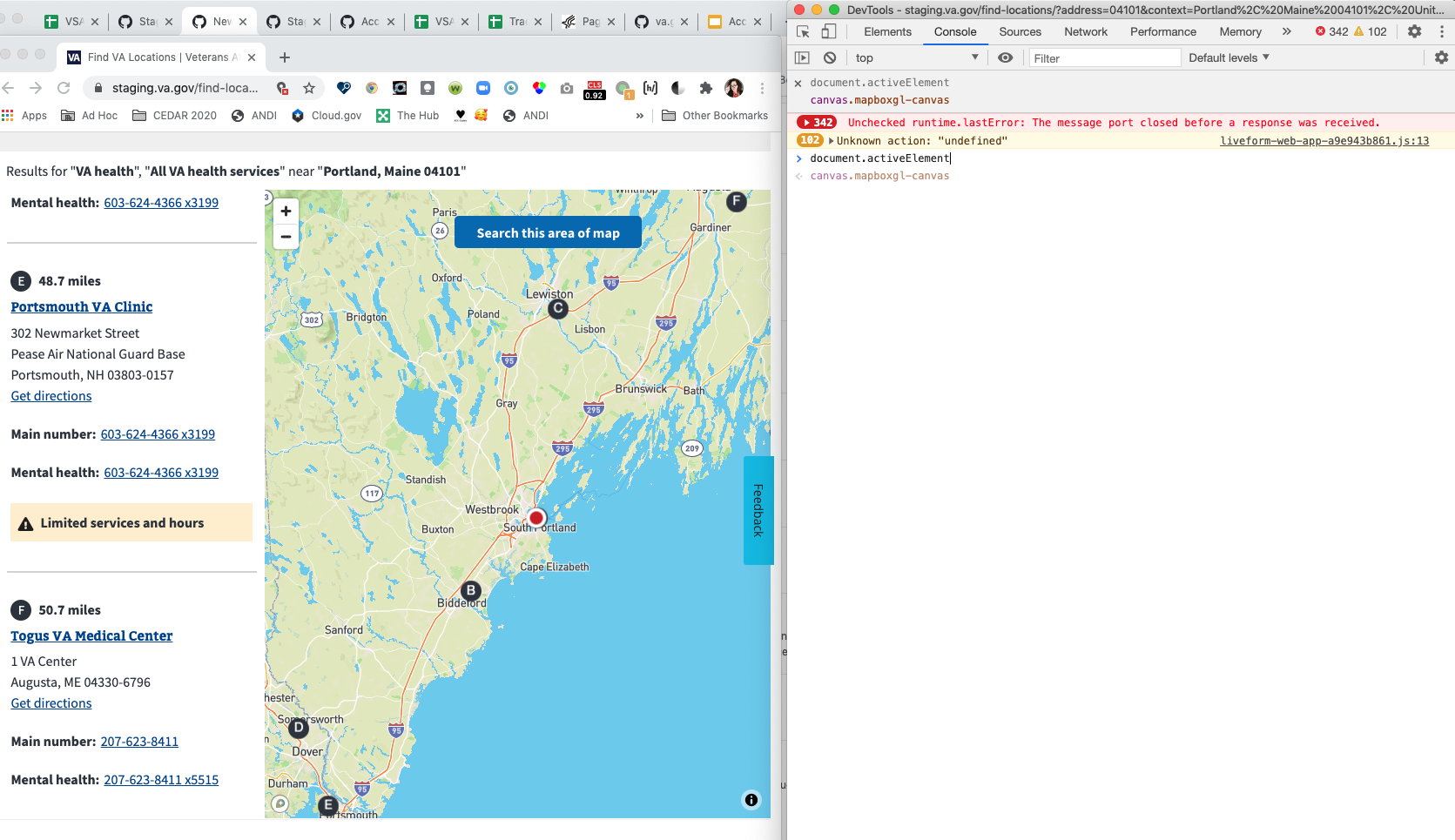Remove the document.activeElement live expression
1455x840 pixels.
(798, 84)
